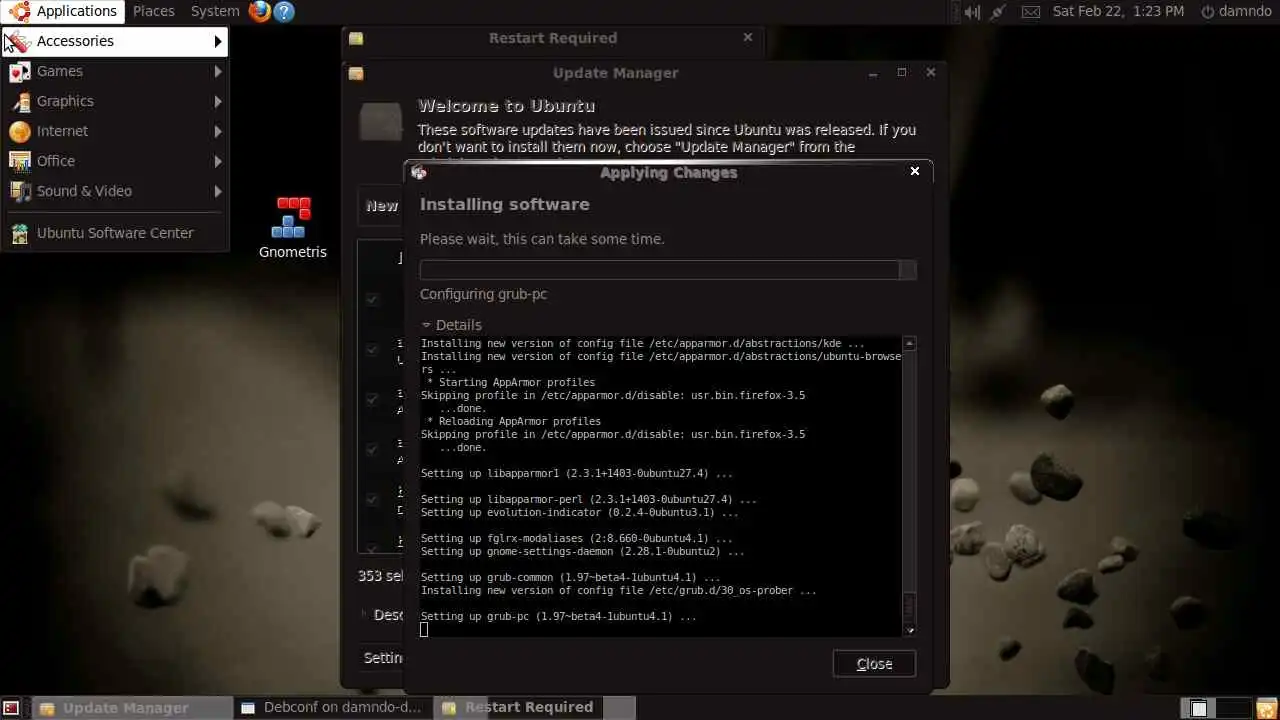Close the Restart Required window
The height and width of the screenshot is (720, 1280).
click(747, 37)
